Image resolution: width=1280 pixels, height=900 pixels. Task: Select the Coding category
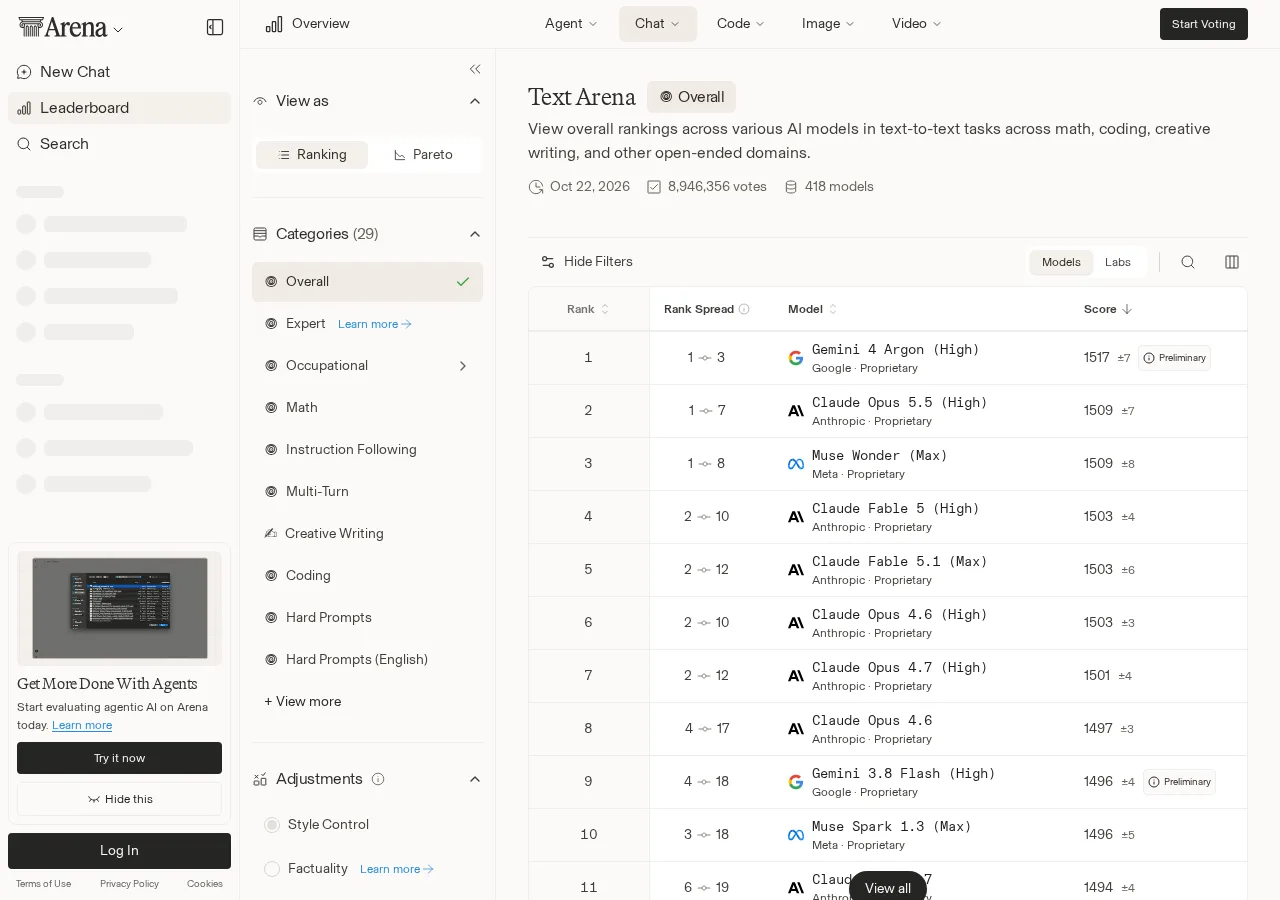click(x=367, y=576)
